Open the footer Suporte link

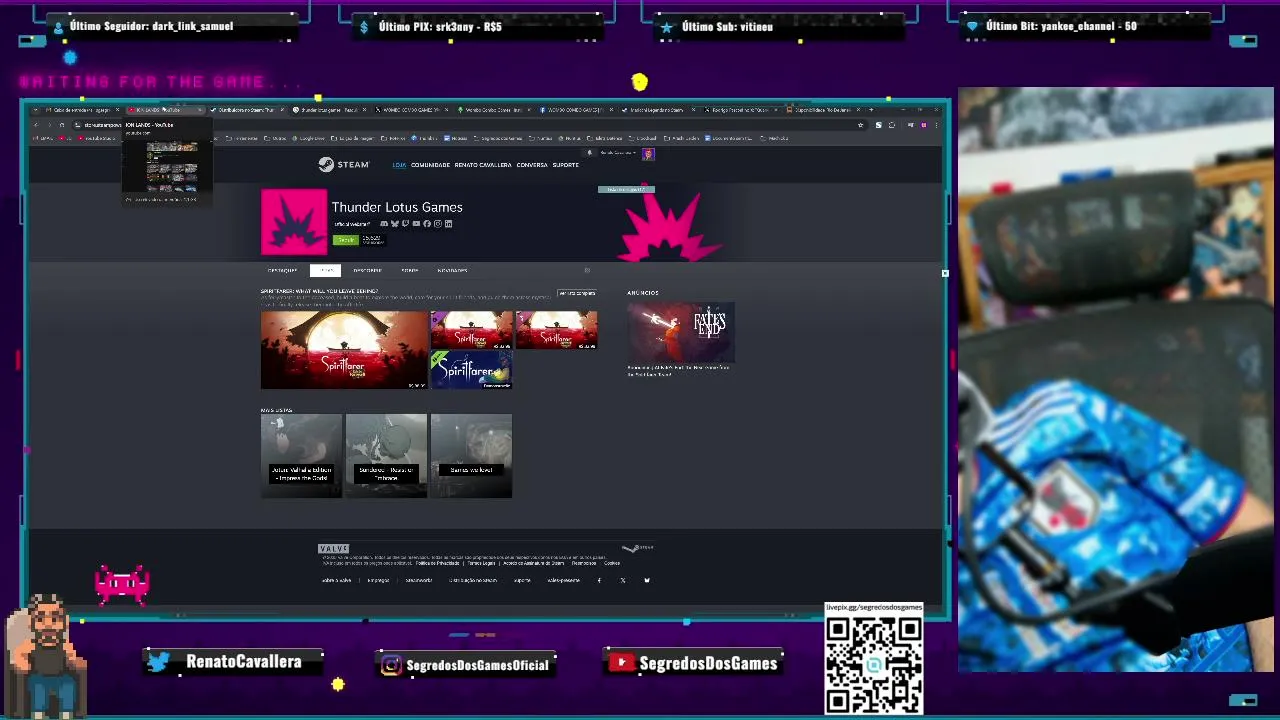point(522,580)
